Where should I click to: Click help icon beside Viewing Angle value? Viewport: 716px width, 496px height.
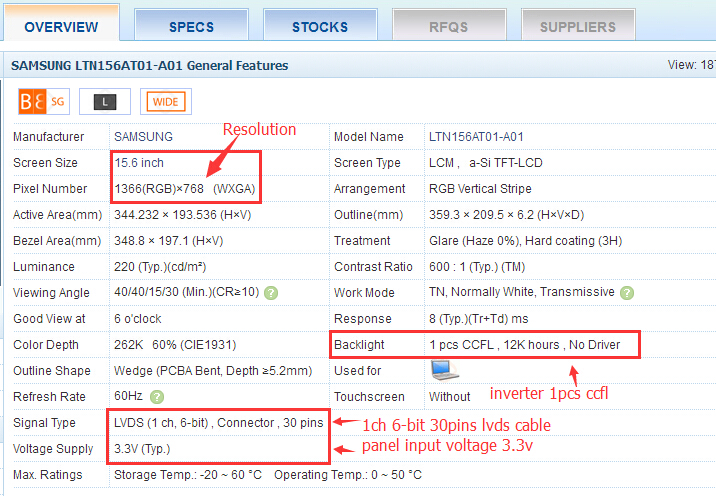point(271,293)
